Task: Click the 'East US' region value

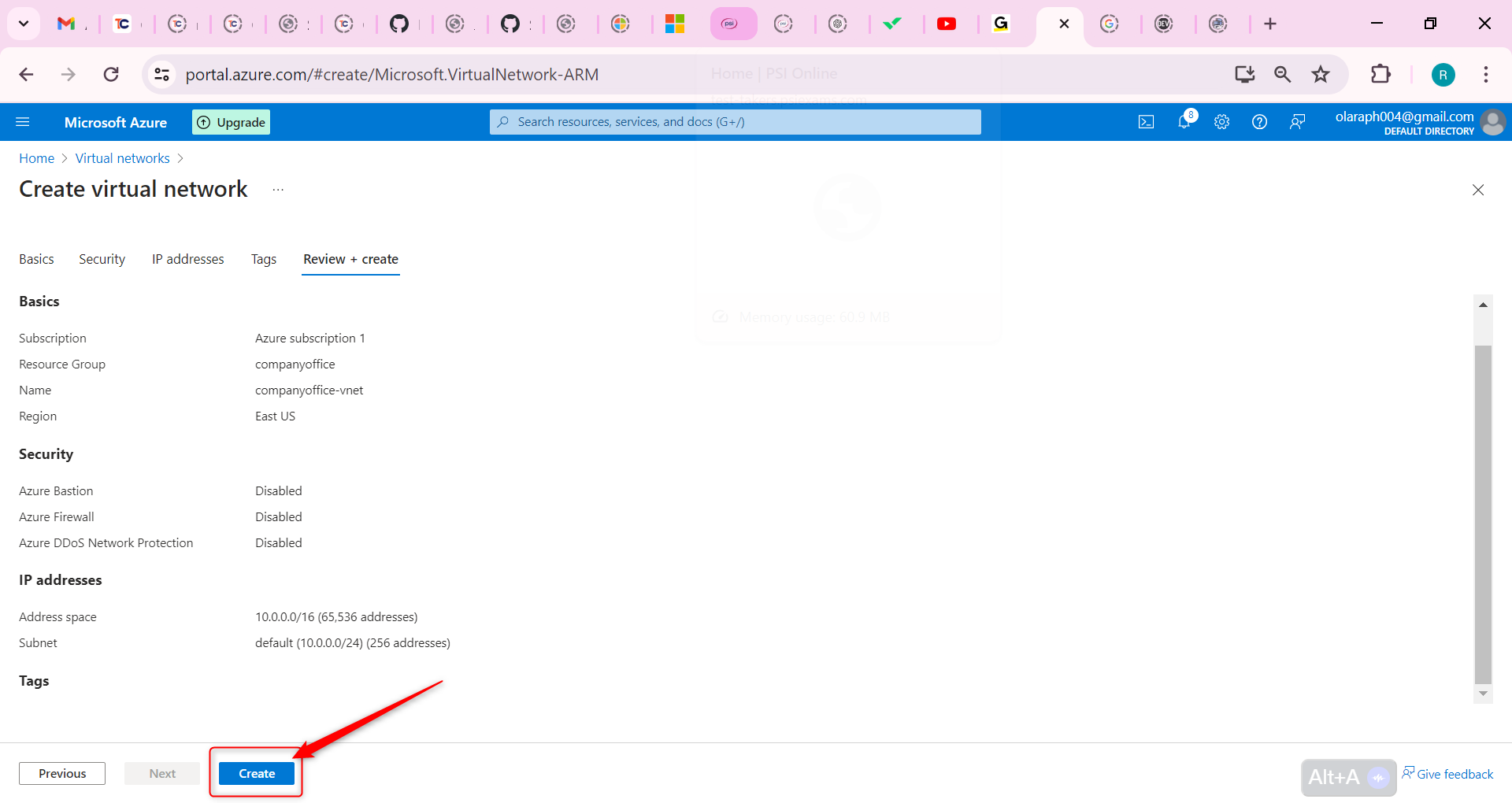Action: 276,416
